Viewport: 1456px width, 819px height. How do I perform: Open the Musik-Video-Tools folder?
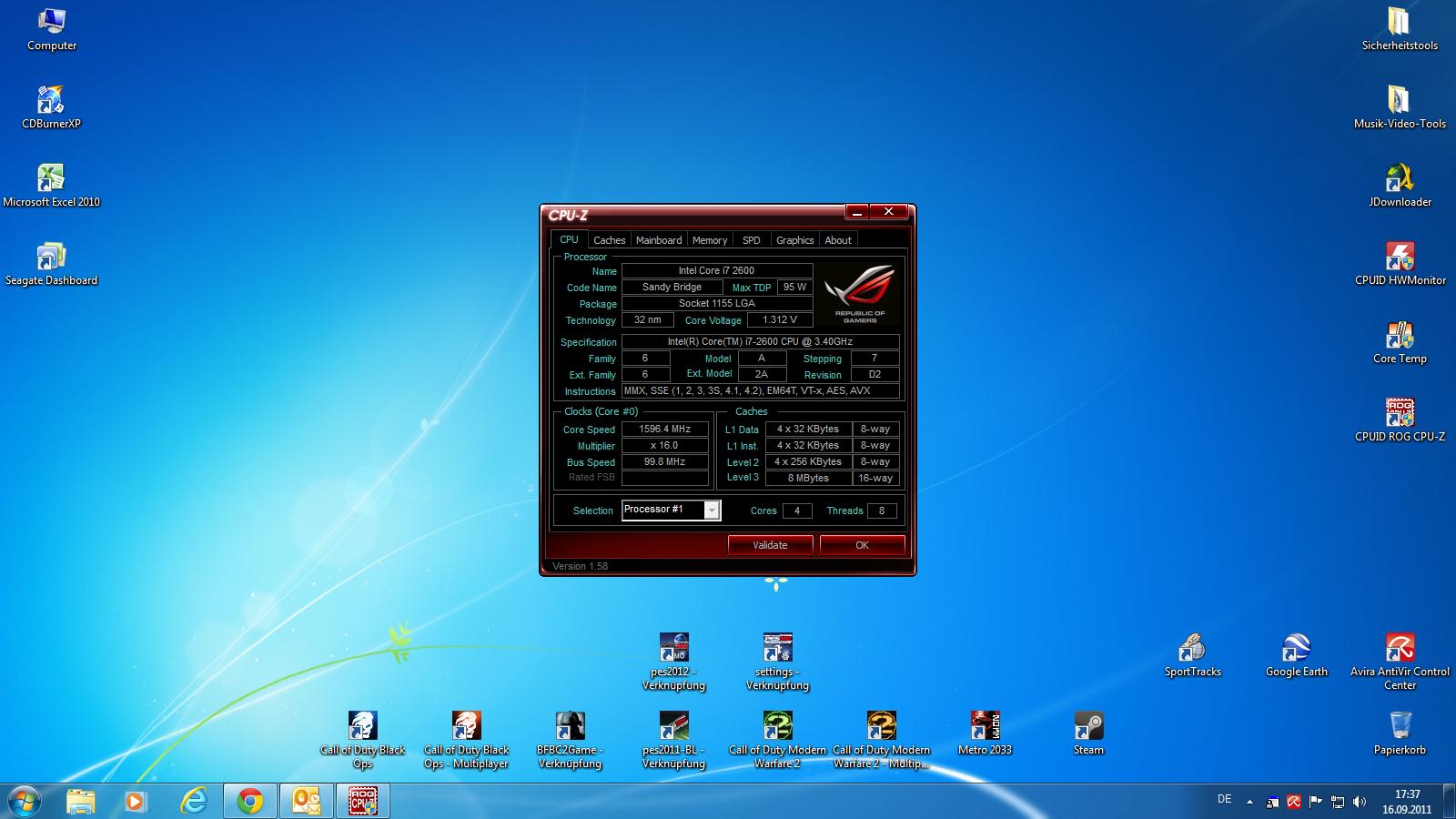coord(1400,107)
